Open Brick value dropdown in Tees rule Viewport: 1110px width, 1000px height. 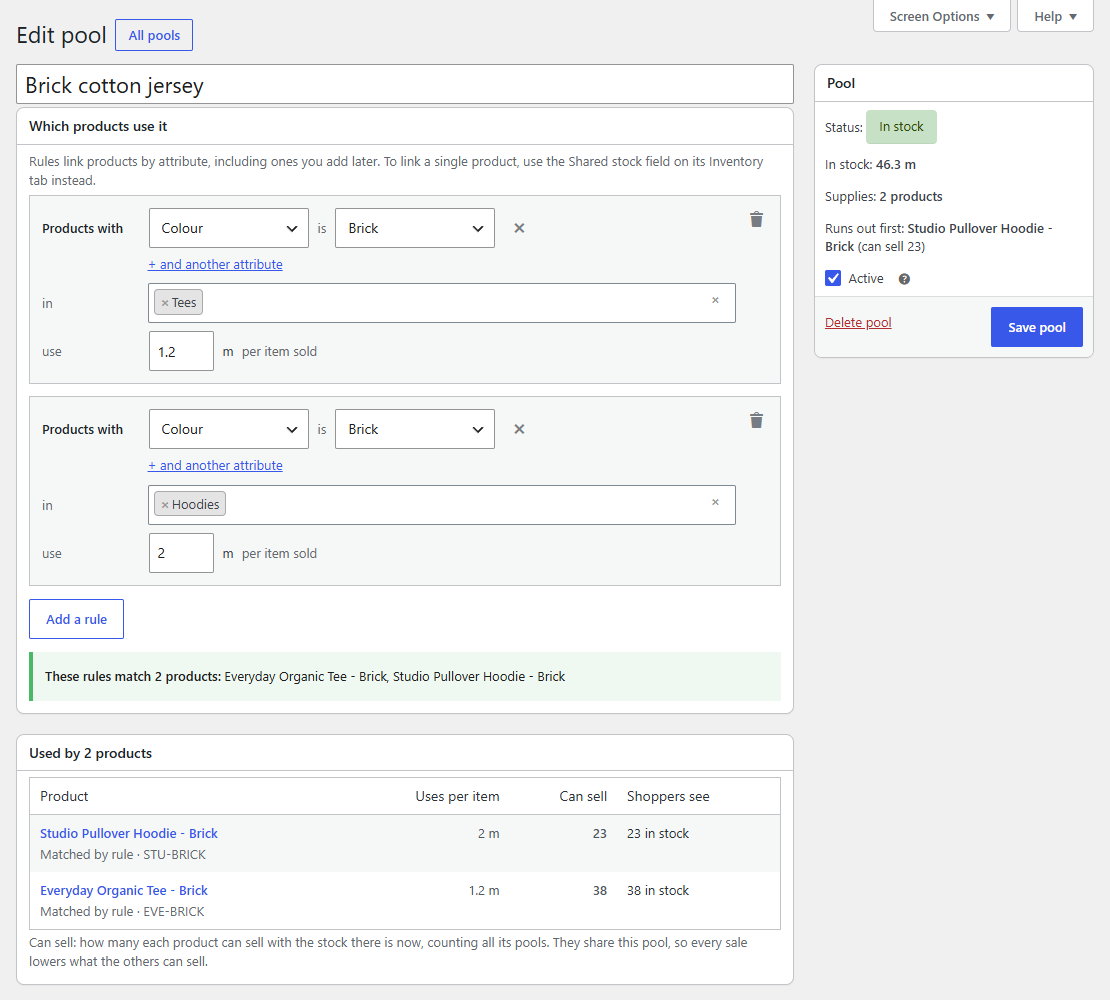click(x=415, y=228)
